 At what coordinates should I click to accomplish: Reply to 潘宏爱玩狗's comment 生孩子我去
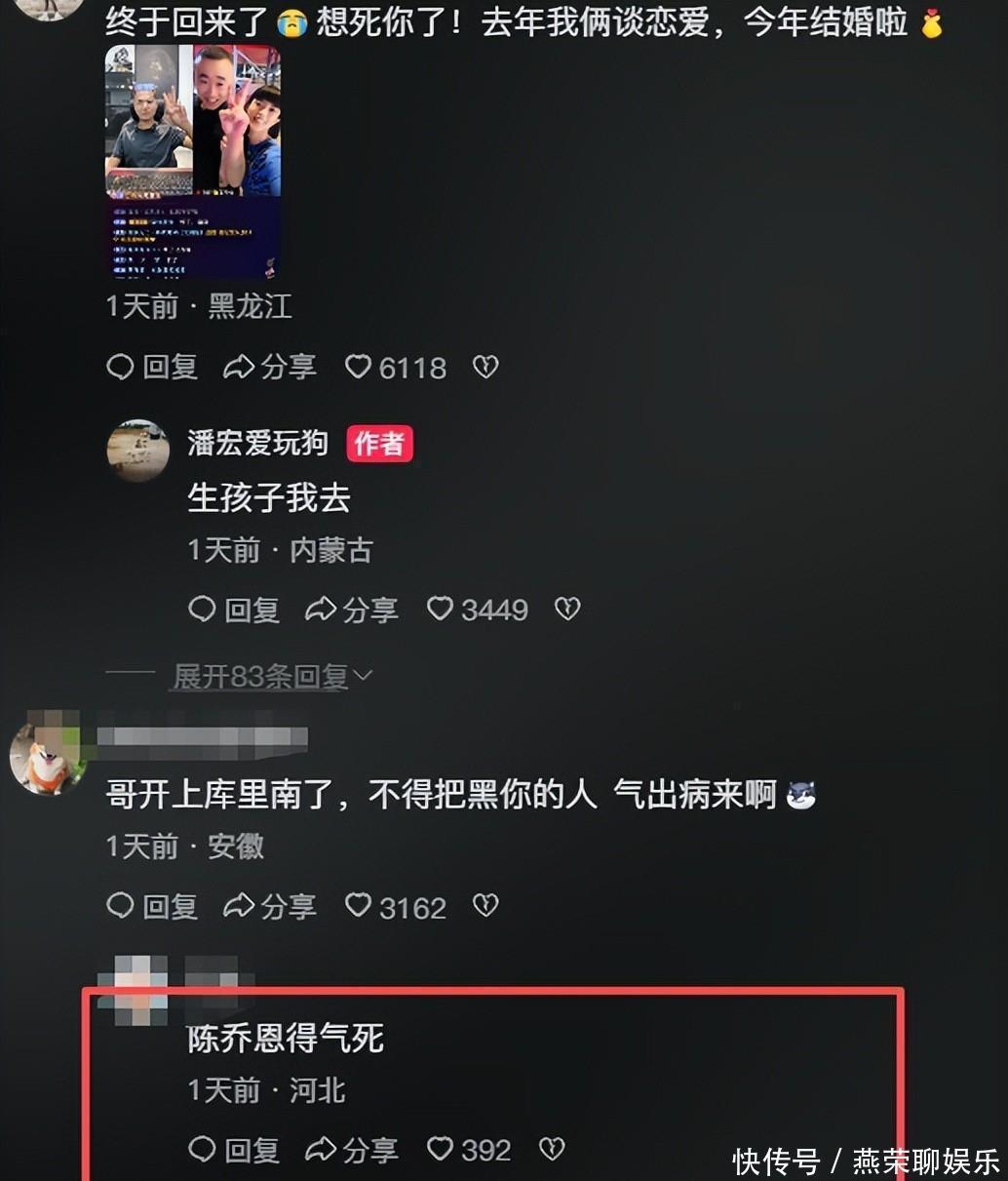(234, 610)
